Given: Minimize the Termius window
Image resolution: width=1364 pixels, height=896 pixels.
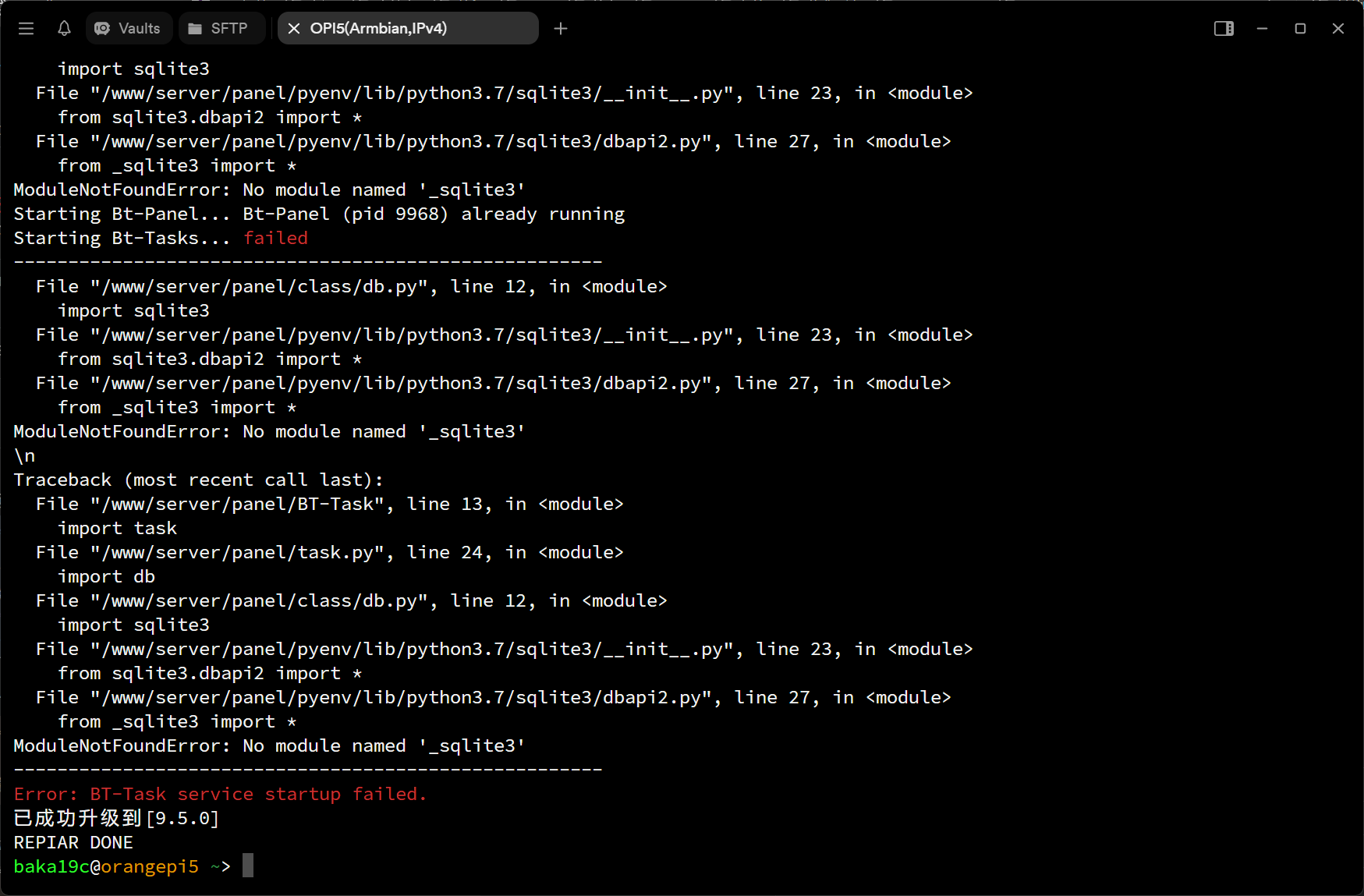Looking at the screenshot, I should point(1262,29).
